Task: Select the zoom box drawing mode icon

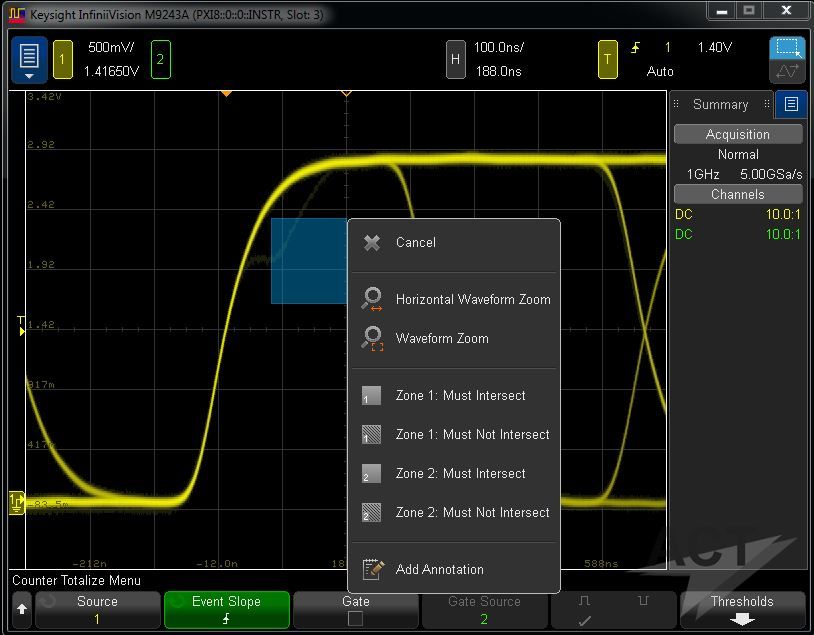Action: click(x=787, y=48)
